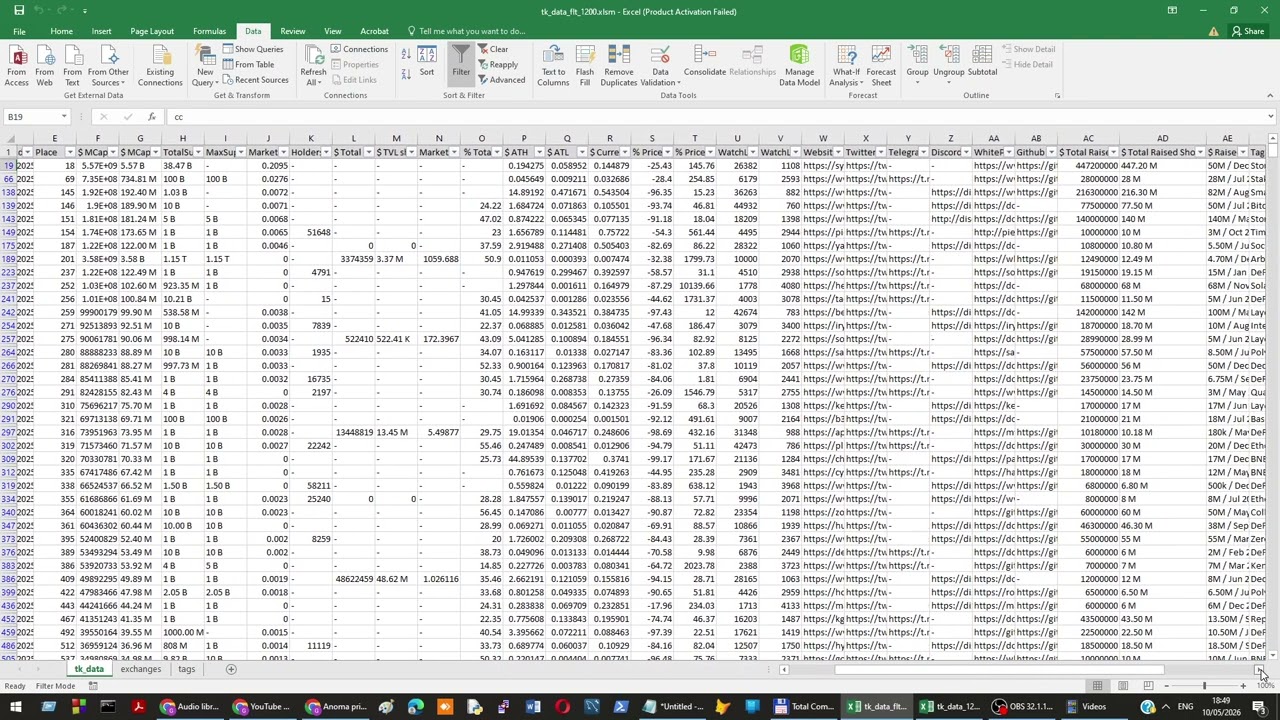
Task: Switch to Page Break Preview view
Action: (x=1147, y=686)
